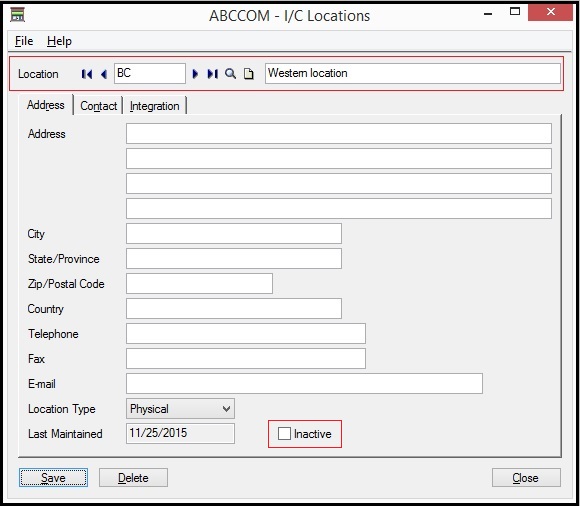Click the Save button
This screenshot has height=506, width=580.
53,478
